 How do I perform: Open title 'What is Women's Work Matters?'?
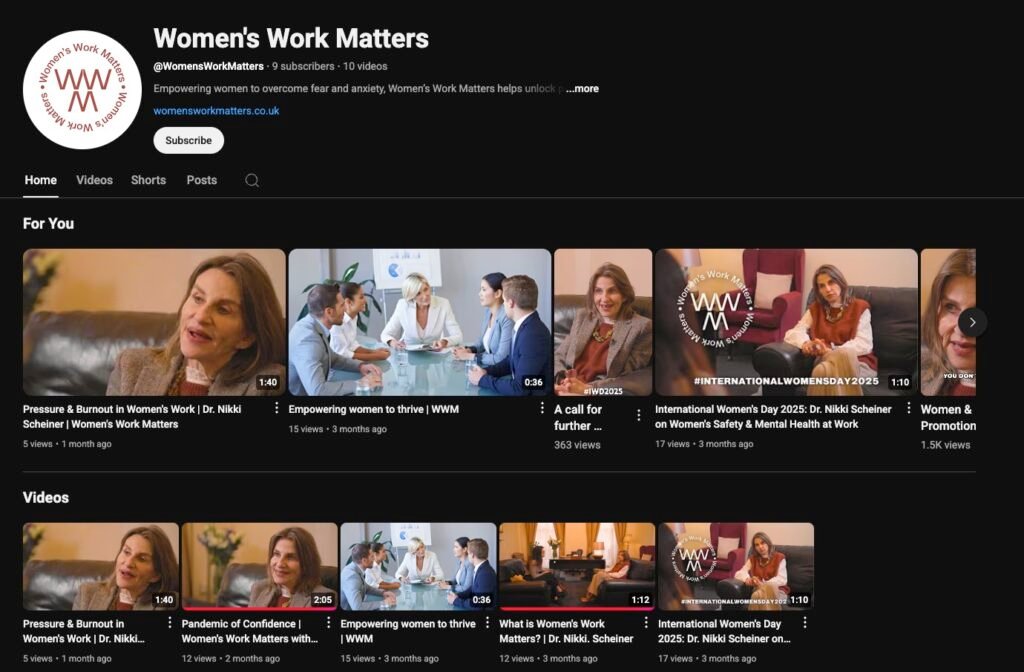pos(566,632)
